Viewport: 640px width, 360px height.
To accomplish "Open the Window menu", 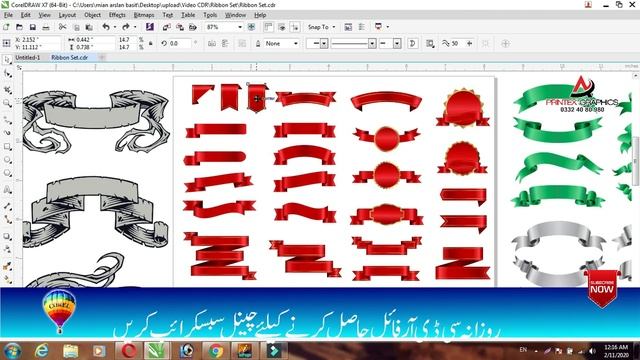I will pyautogui.click(x=236, y=15).
